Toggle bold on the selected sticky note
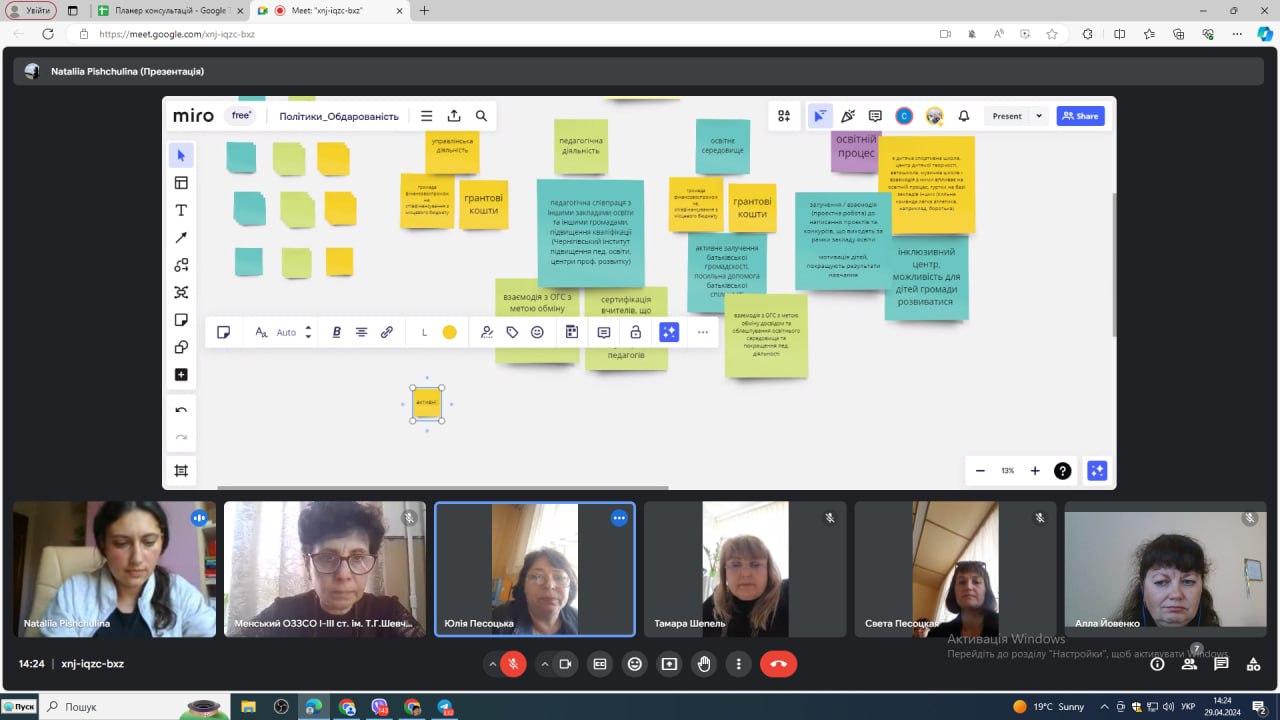Screen dimensions: 1280x720 coord(336,332)
